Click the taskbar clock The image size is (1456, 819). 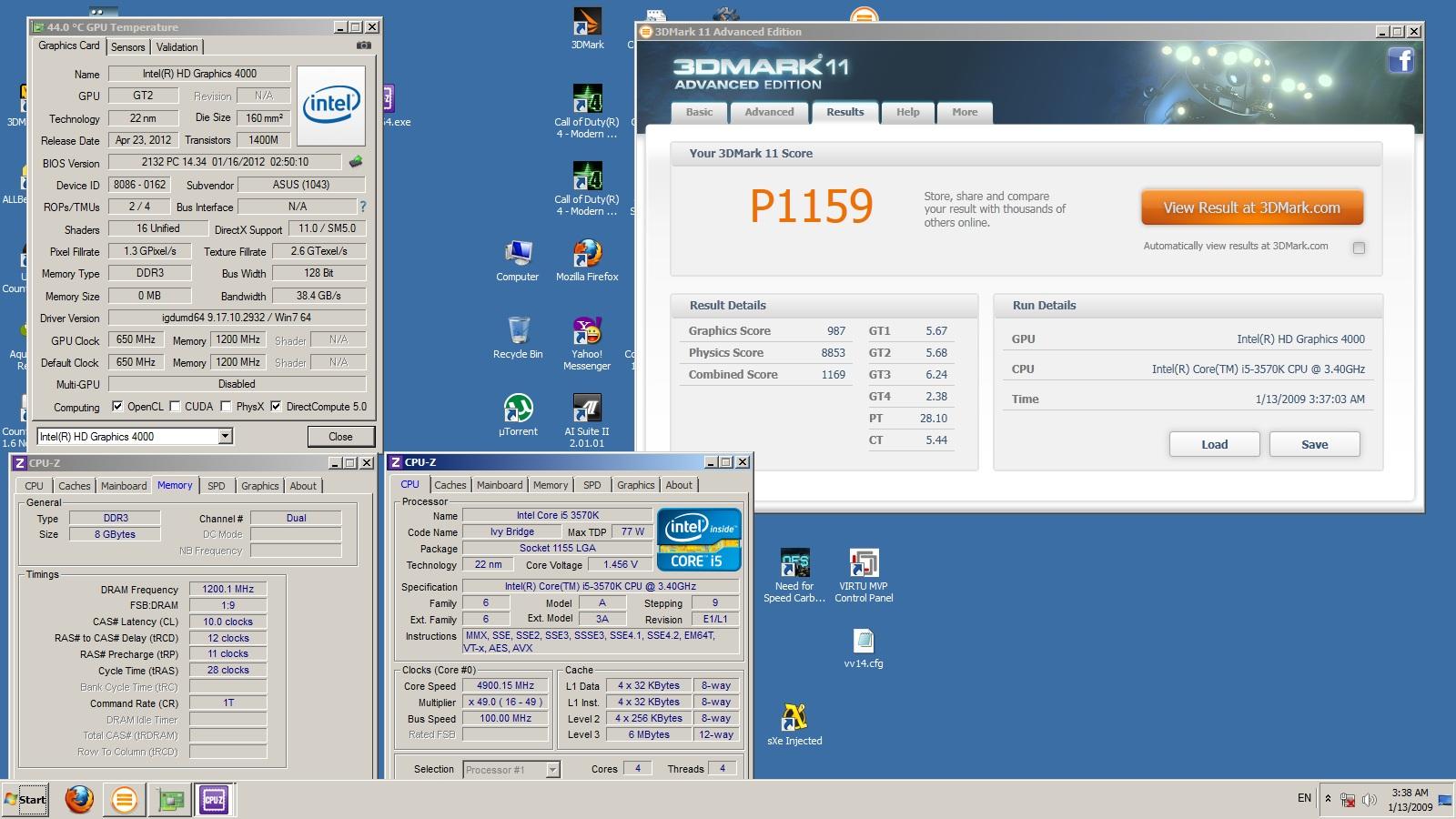click(1410, 800)
